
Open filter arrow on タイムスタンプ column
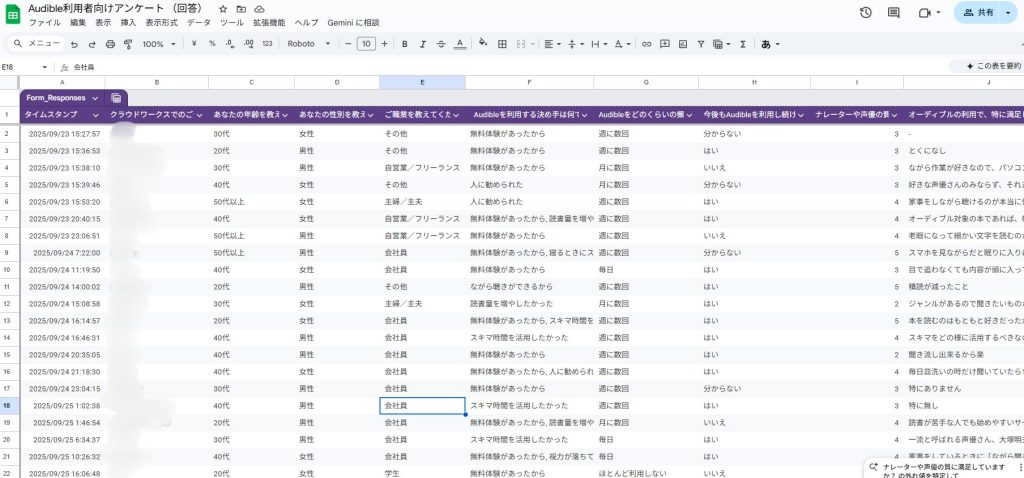pyautogui.click(x=96, y=115)
